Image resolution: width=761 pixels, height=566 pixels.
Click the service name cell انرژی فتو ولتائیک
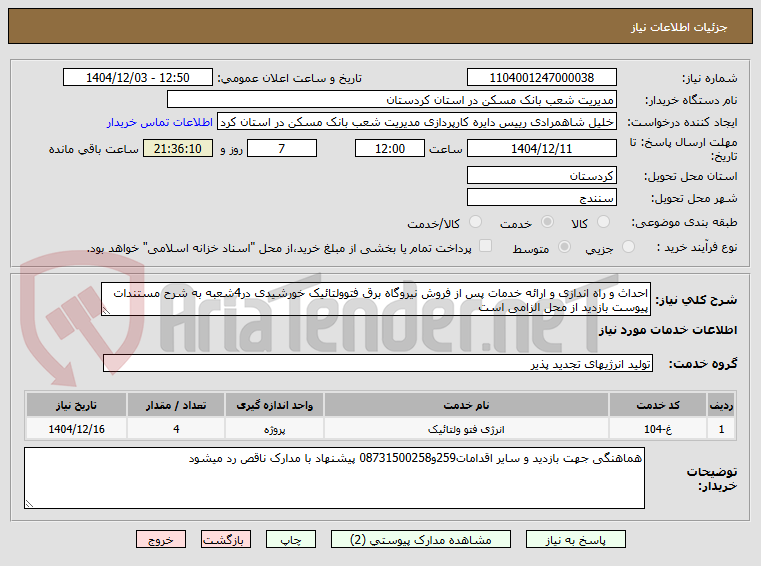tap(466, 429)
